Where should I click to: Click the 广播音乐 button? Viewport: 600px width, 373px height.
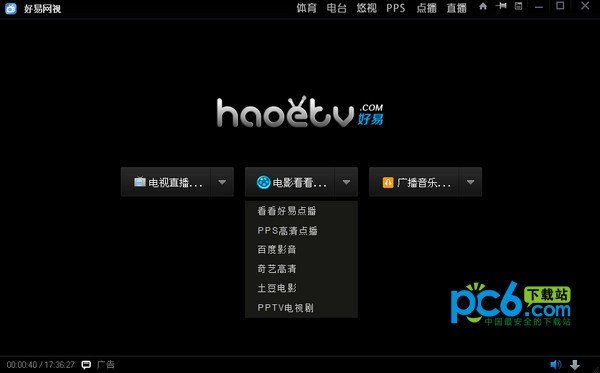point(414,182)
